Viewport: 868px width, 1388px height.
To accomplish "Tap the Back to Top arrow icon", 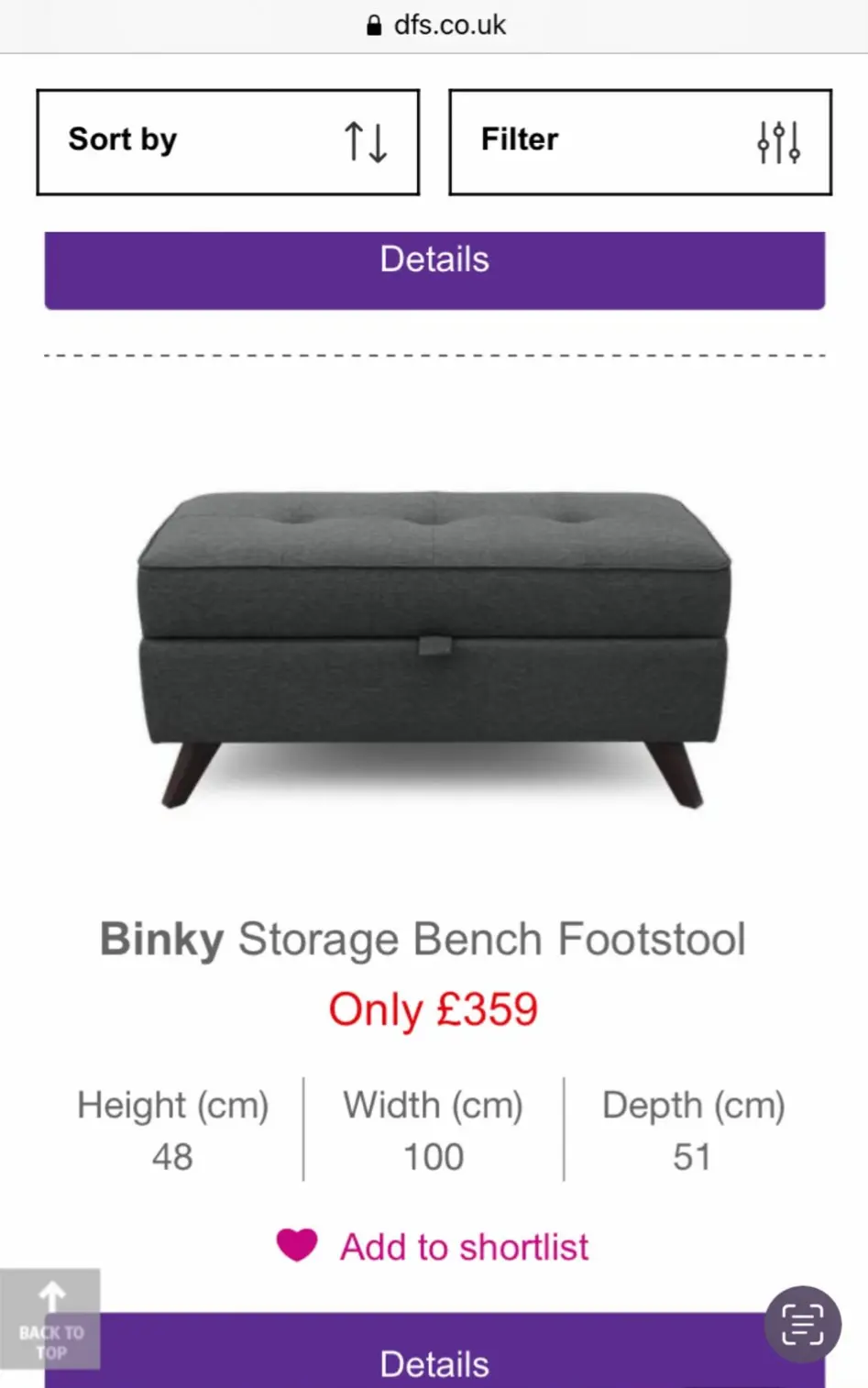I will point(52,1296).
